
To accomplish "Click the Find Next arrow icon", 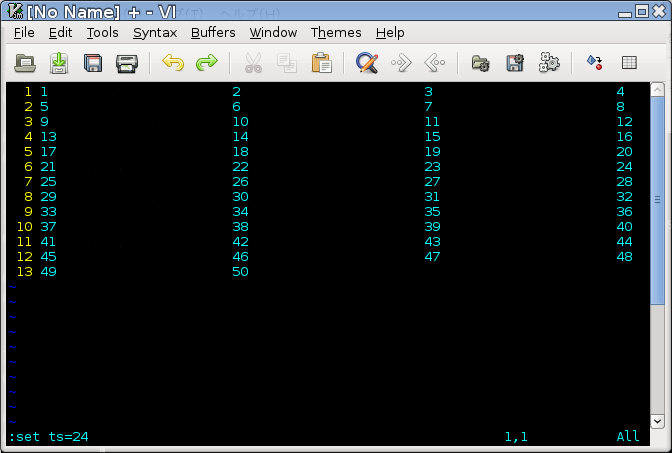I will point(401,64).
